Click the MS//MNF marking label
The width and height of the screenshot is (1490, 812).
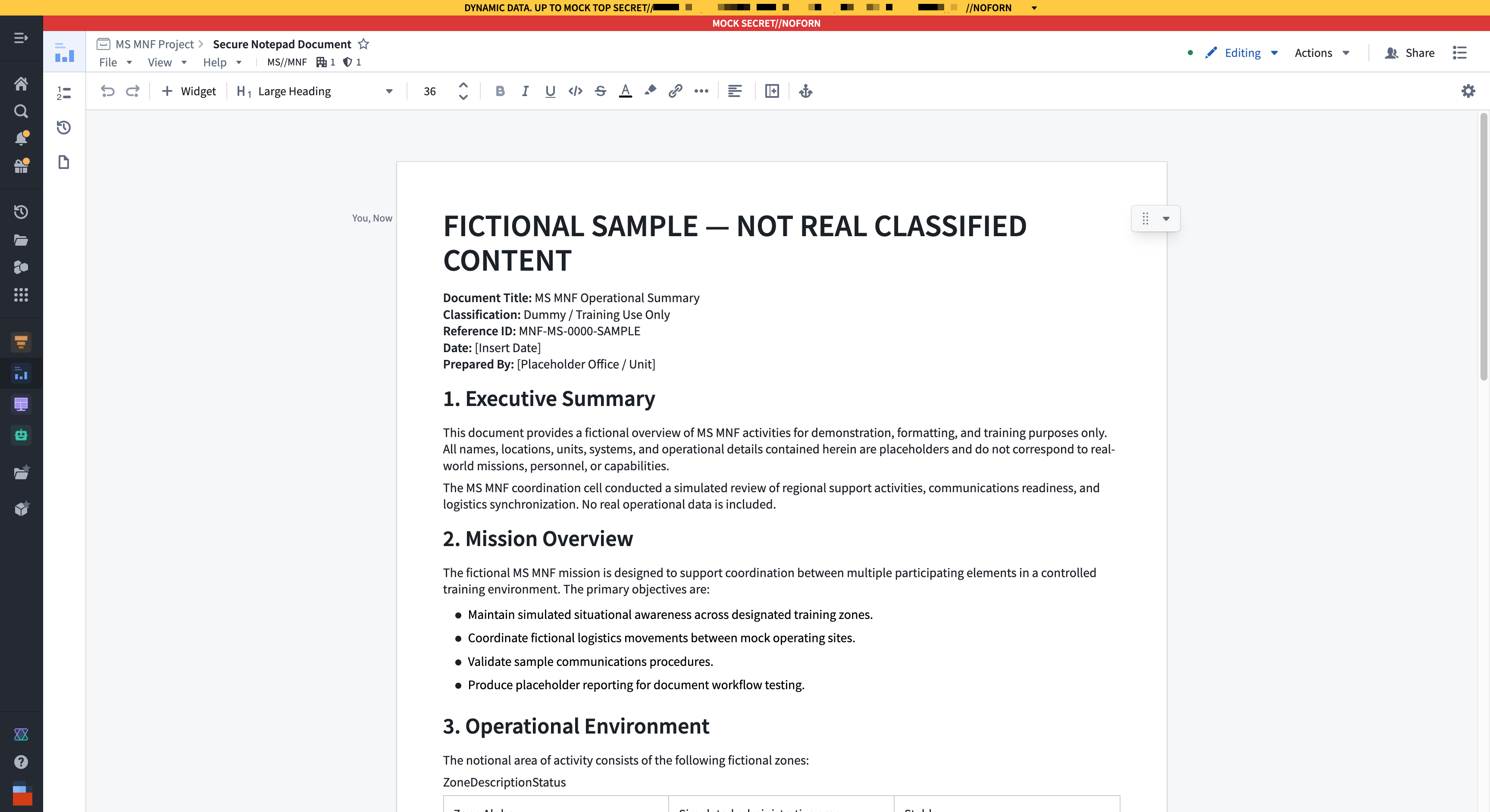[x=287, y=62]
